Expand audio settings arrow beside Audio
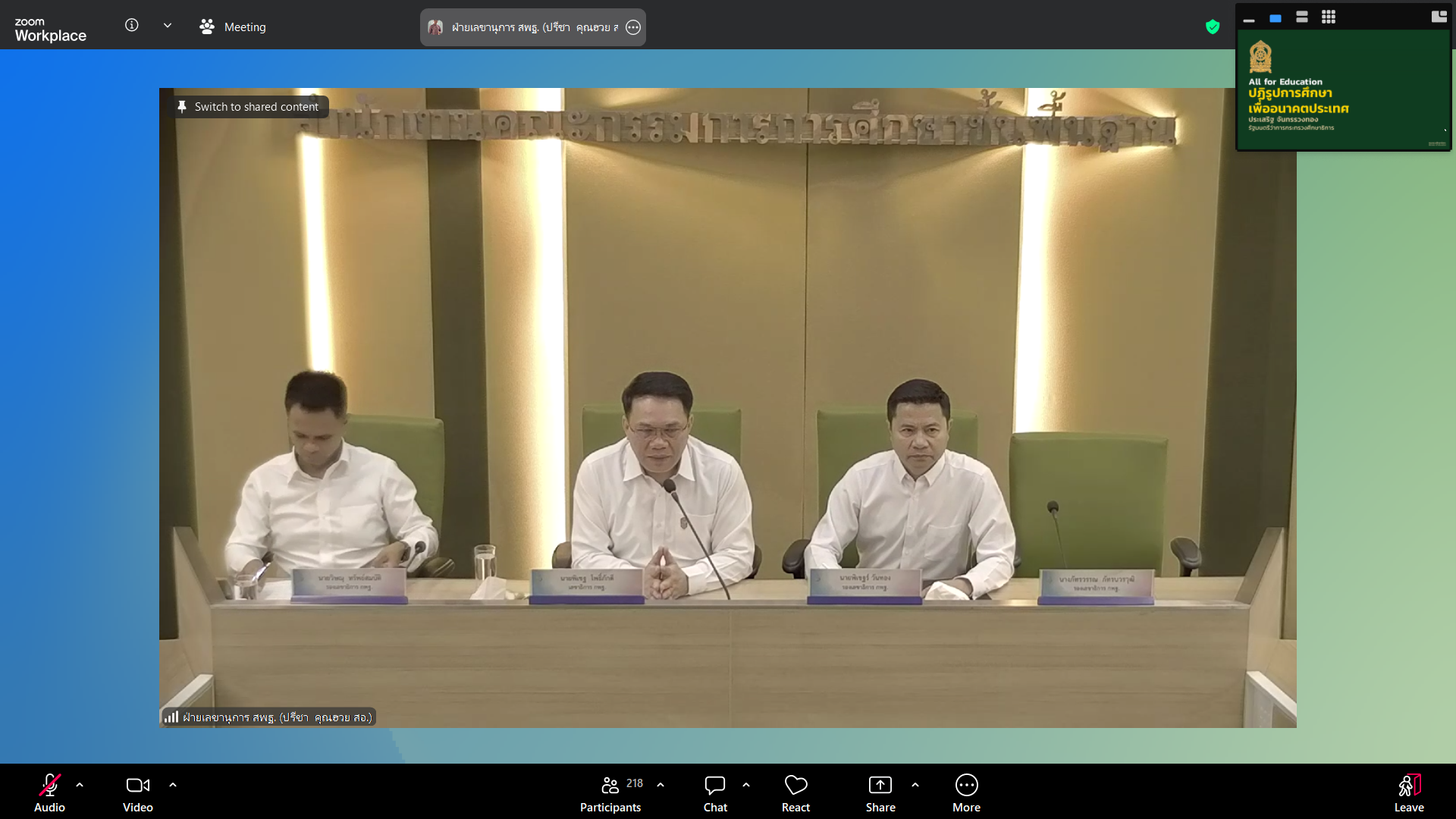 (80, 785)
